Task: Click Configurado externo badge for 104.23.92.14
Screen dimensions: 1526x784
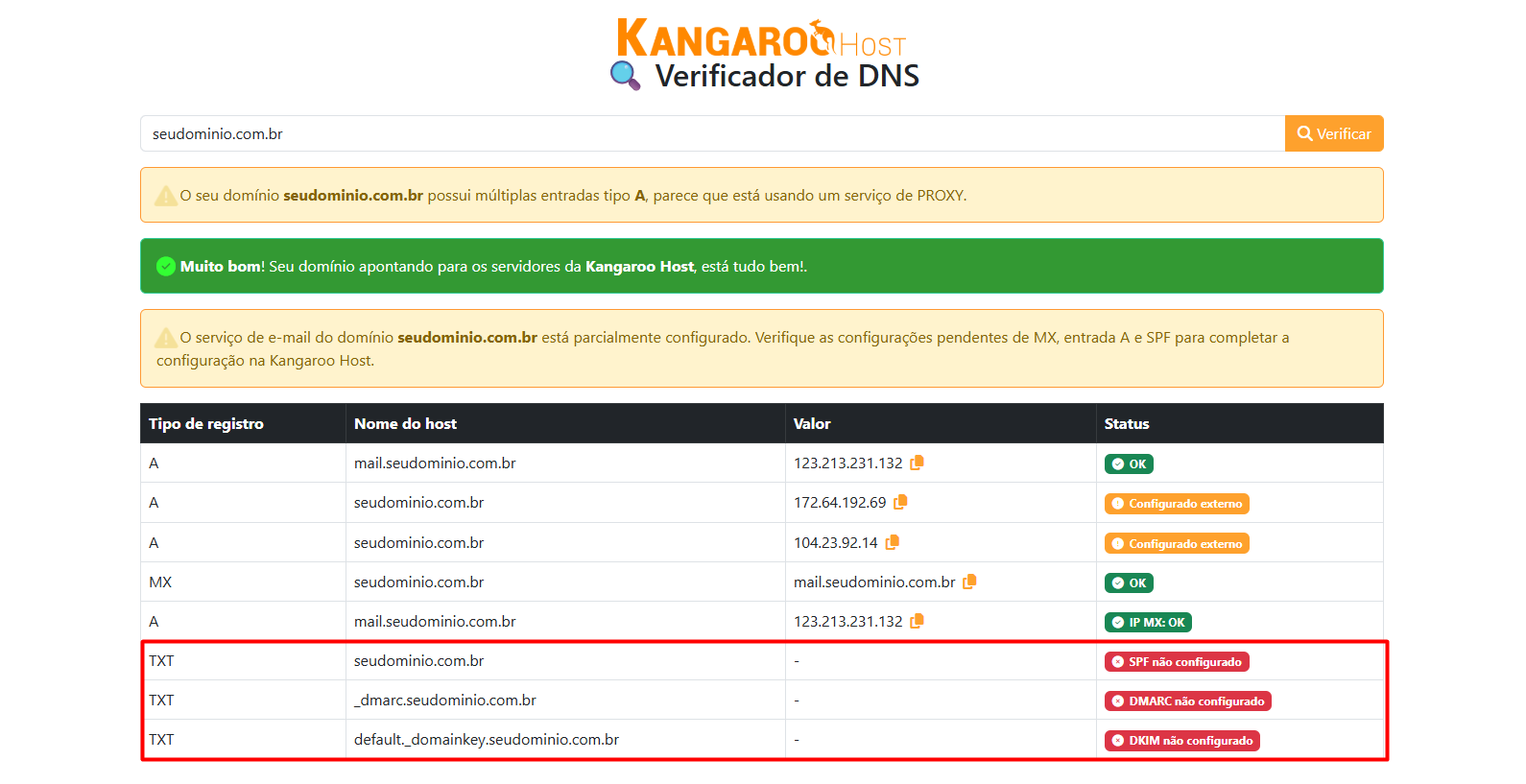Action: [1177, 544]
